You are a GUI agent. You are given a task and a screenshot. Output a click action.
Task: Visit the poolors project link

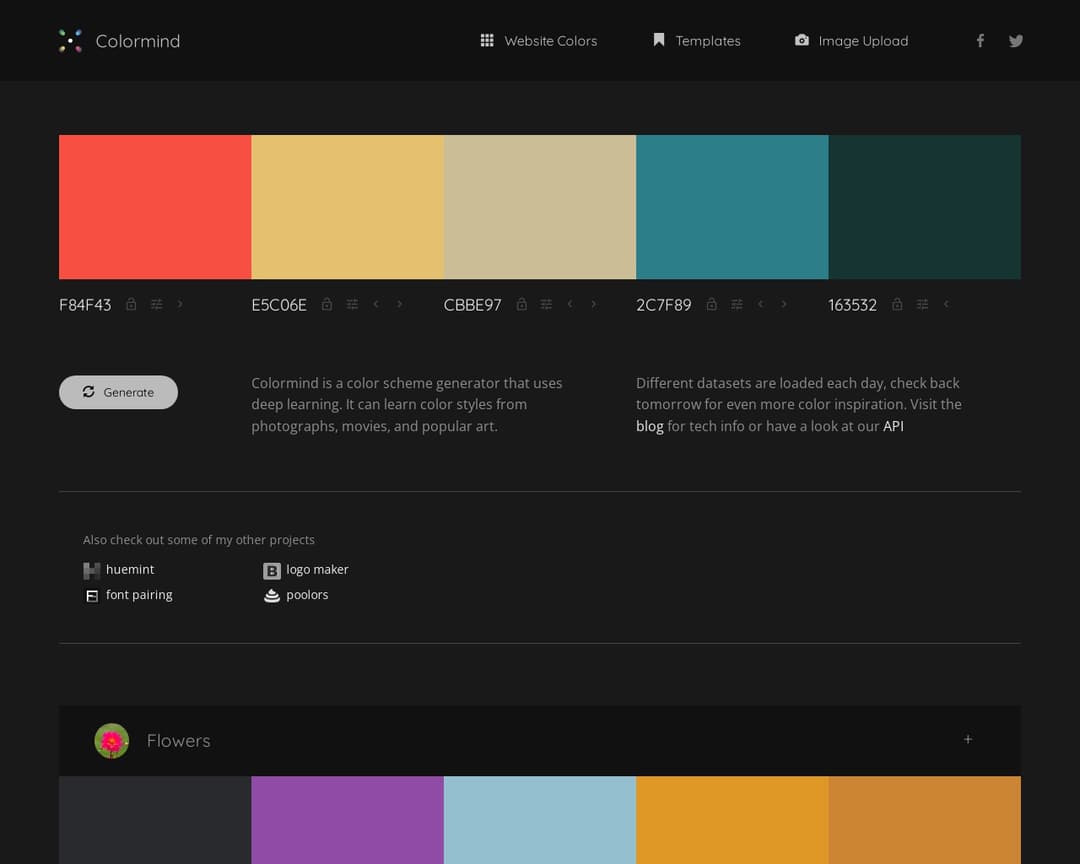click(307, 595)
